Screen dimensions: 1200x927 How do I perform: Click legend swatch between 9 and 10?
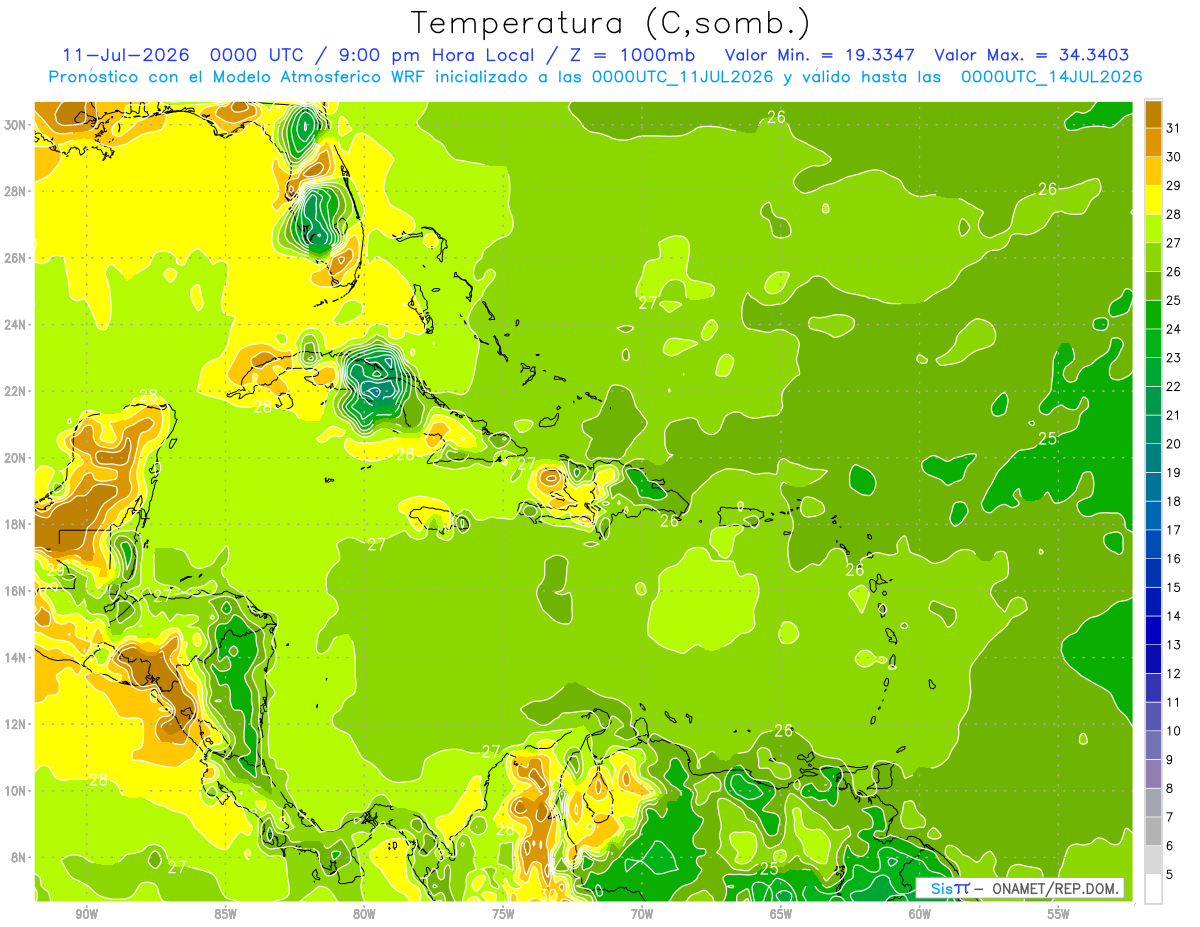point(1153,746)
